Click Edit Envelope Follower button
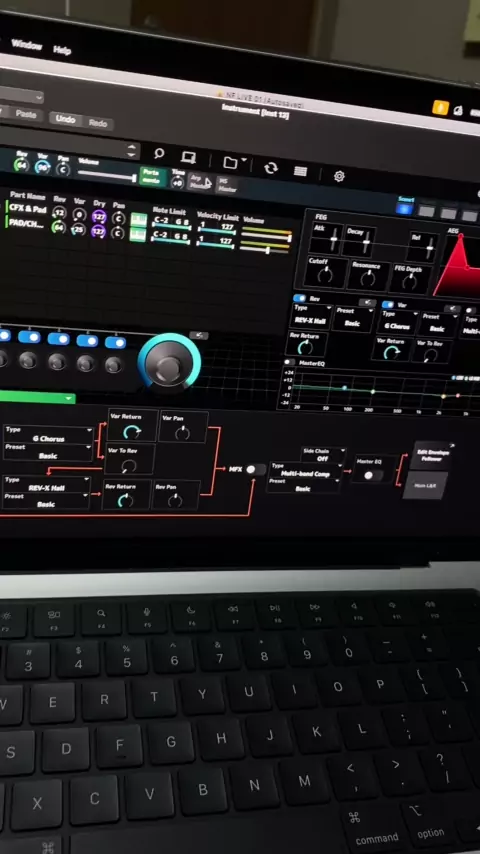The image size is (480, 854). (x=433, y=455)
